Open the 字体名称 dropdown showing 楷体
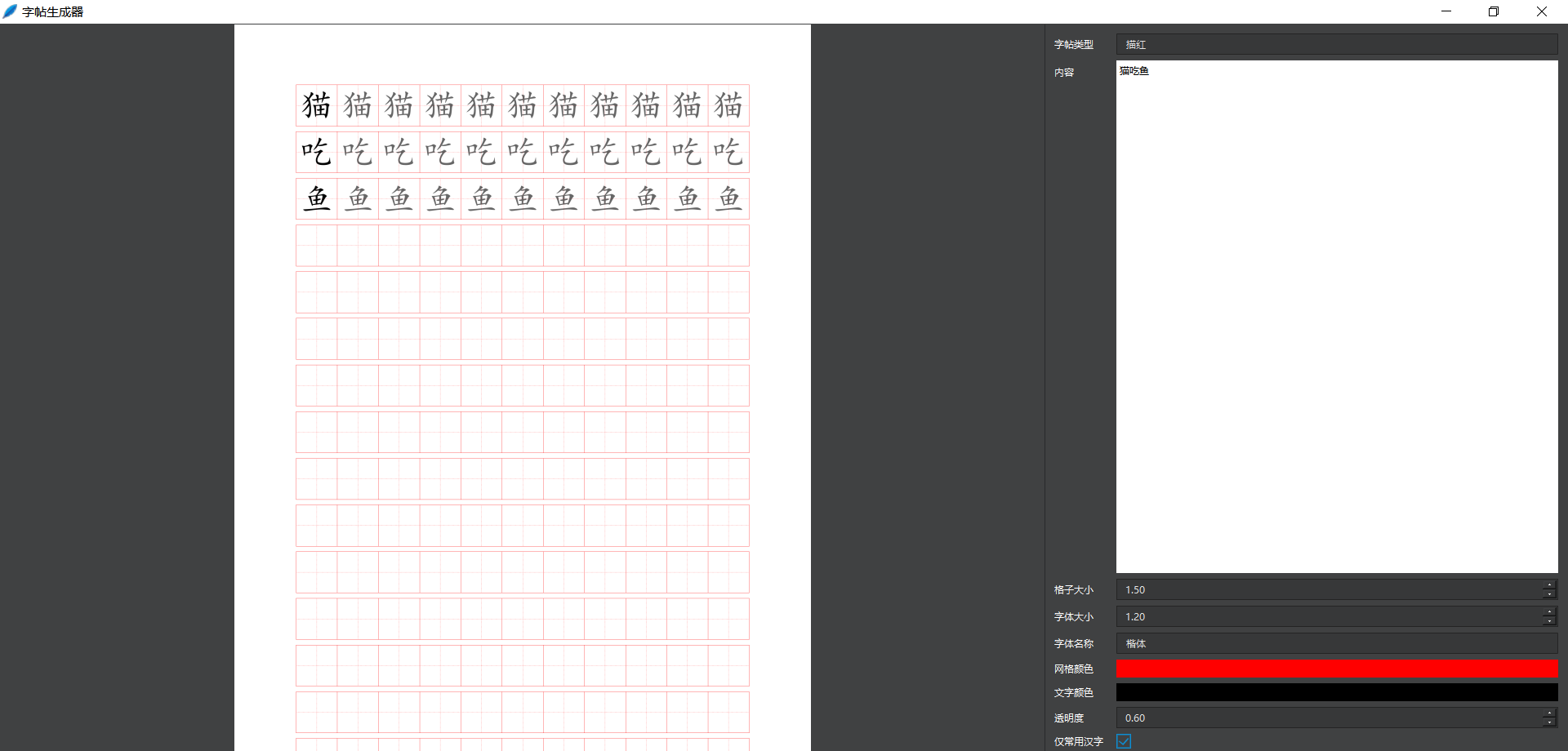Viewport: 1568px width, 751px height. (1336, 644)
